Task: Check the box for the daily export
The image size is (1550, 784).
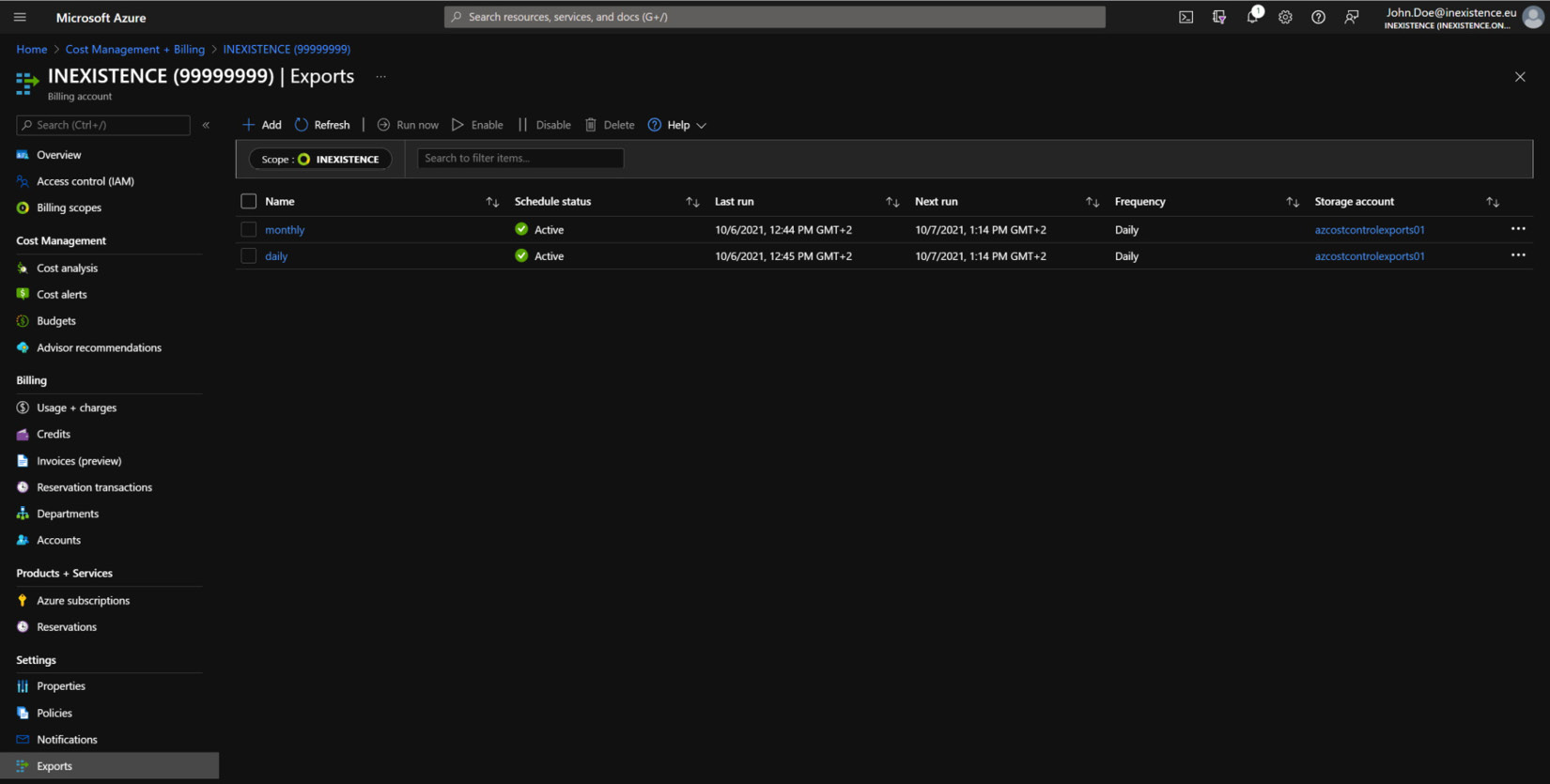Action: click(248, 255)
